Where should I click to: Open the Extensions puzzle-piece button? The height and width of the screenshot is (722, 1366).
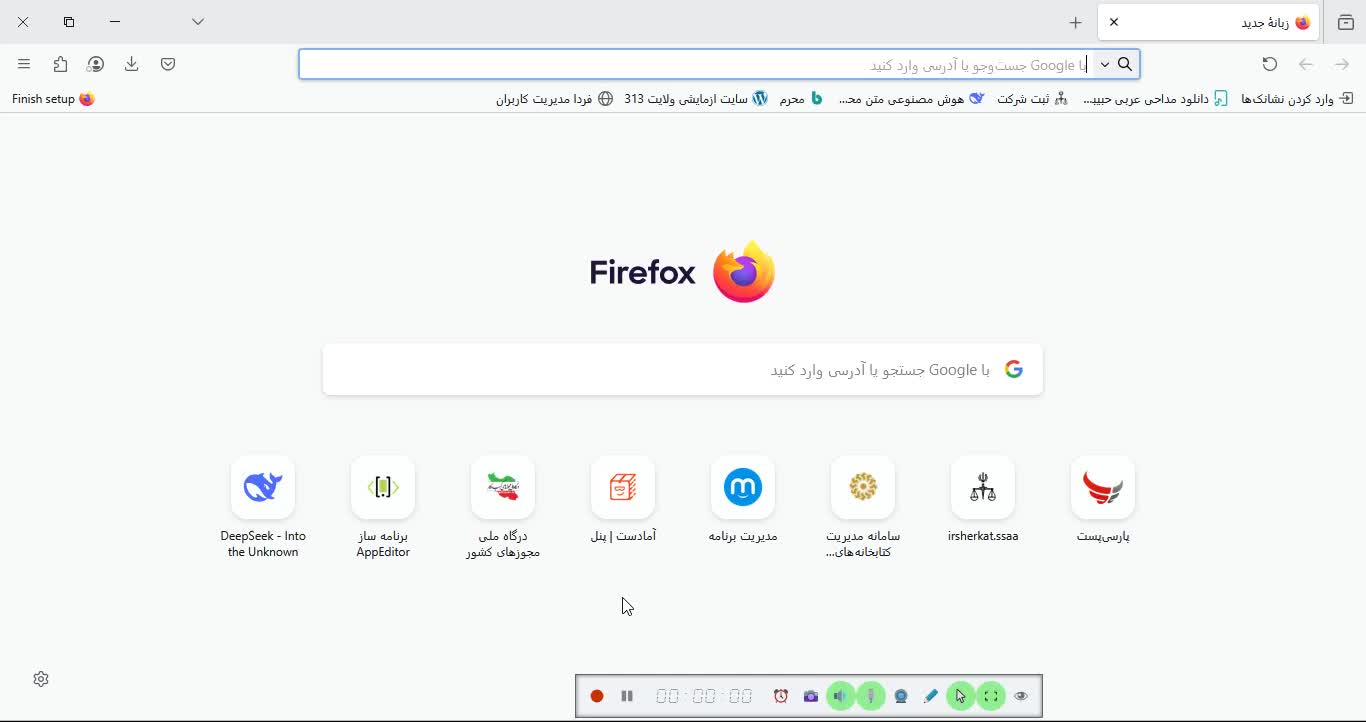click(x=60, y=64)
